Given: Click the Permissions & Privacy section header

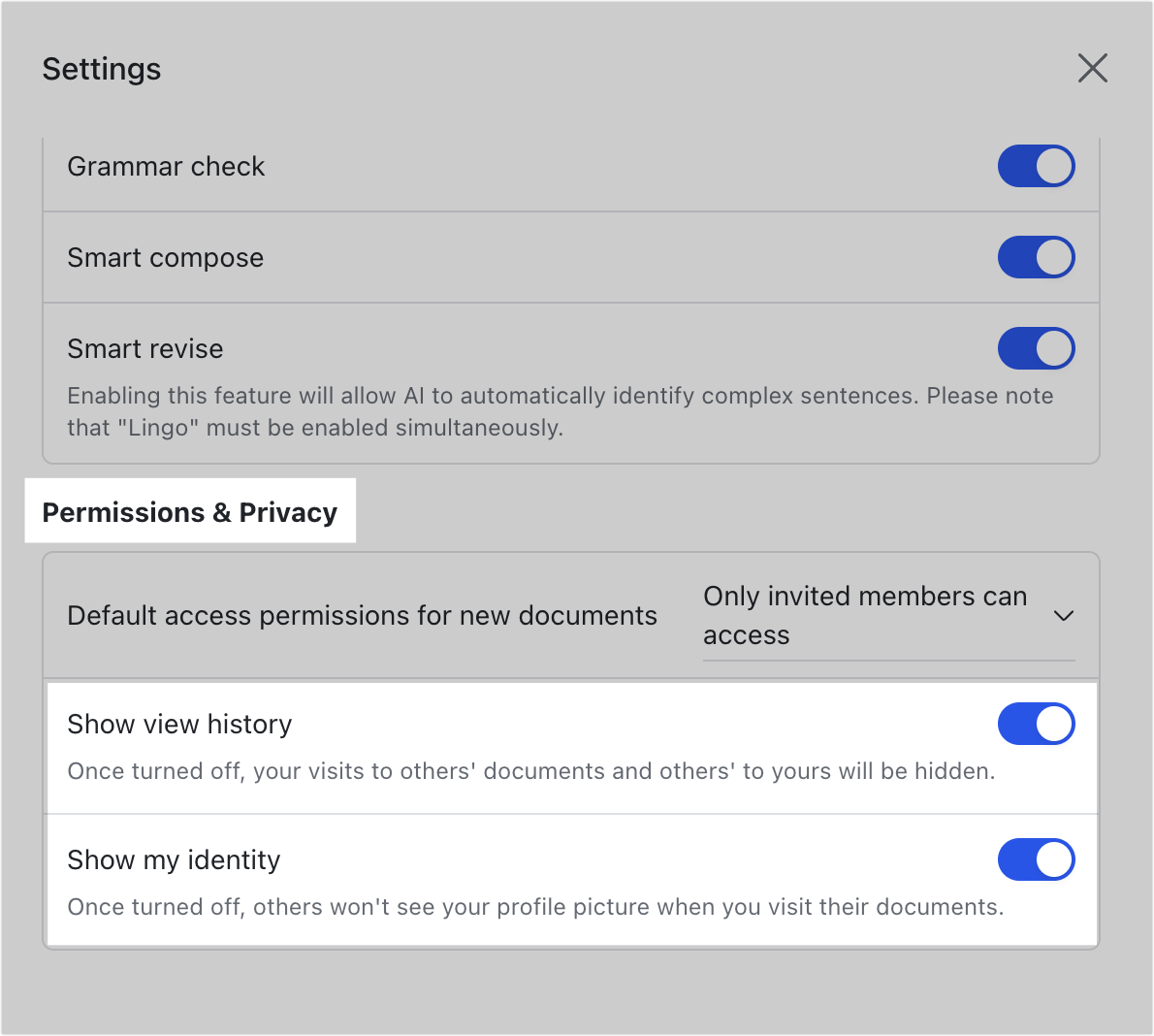Looking at the screenshot, I should point(190,511).
